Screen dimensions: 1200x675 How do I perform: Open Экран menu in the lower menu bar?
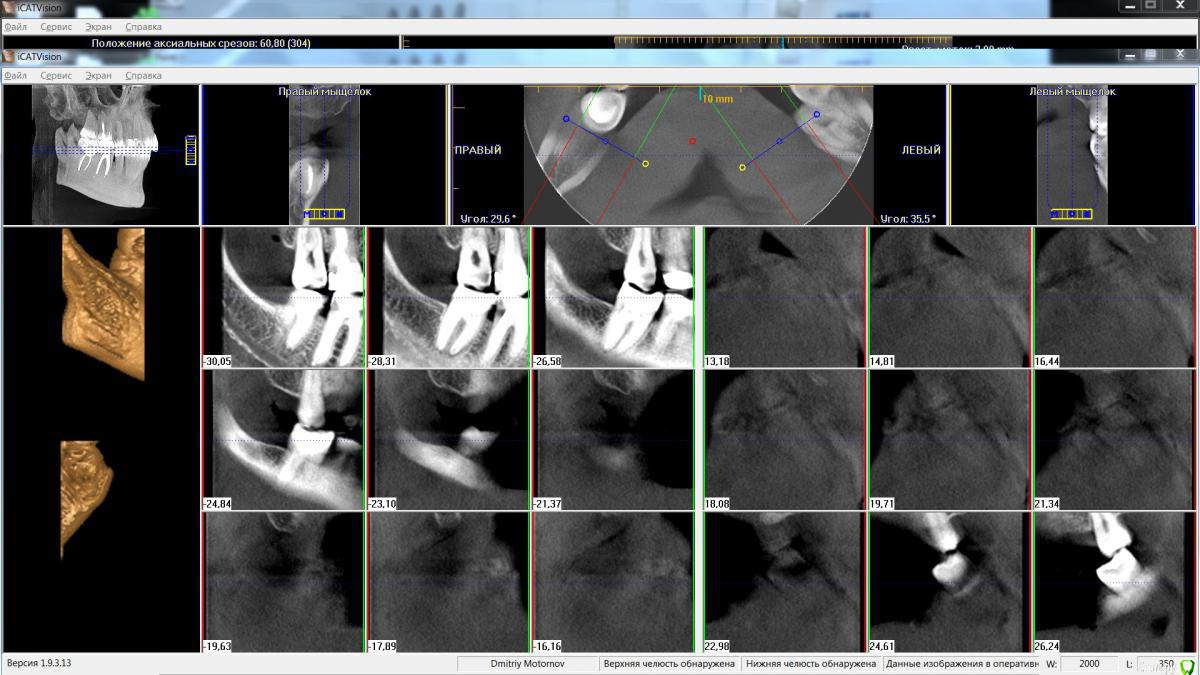(x=98, y=75)
